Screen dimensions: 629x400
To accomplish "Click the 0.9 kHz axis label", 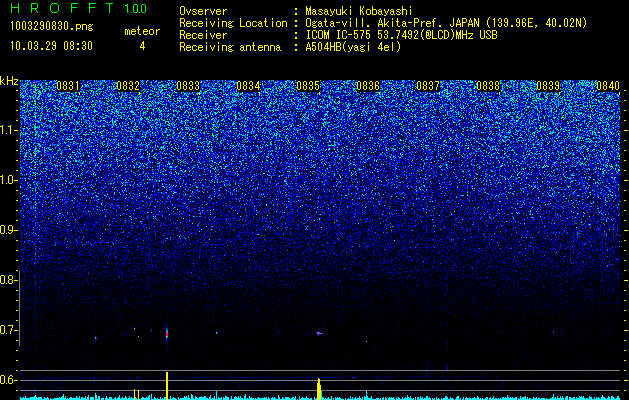I will coord(7,230).
